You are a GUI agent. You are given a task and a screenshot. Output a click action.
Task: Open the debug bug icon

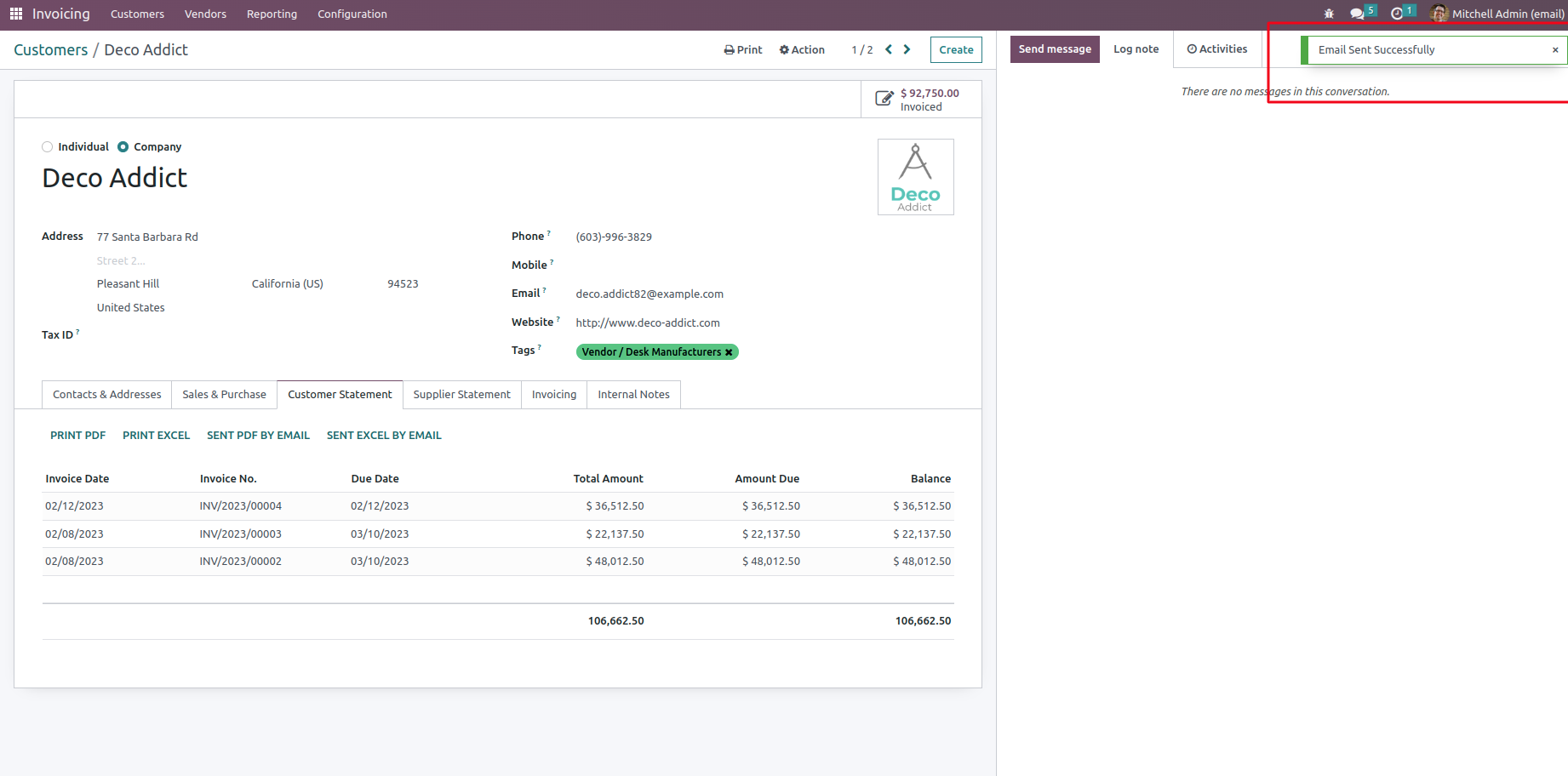(1329, 14)
